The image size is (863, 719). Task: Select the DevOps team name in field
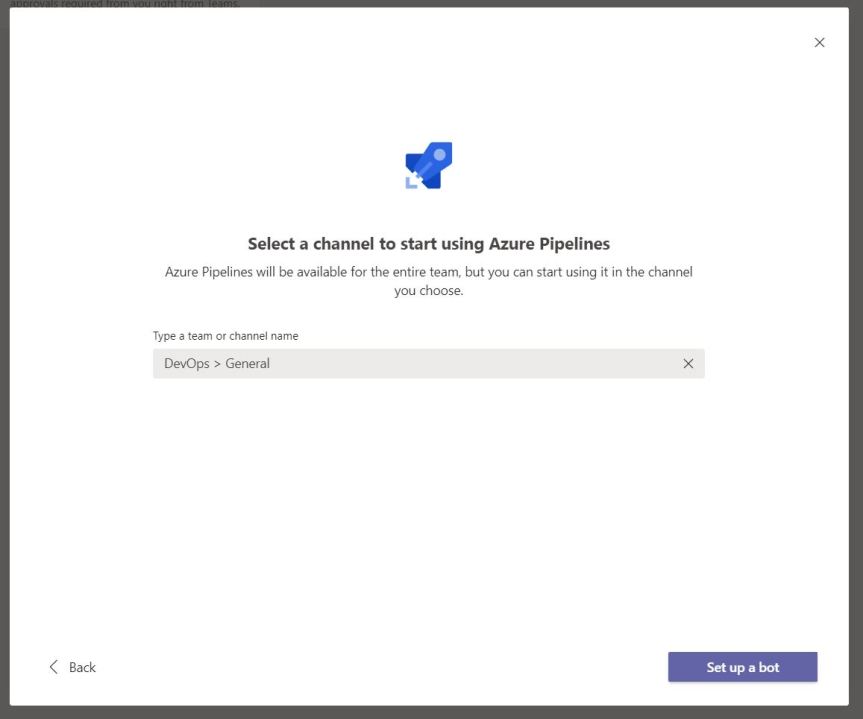coord(187,364)
